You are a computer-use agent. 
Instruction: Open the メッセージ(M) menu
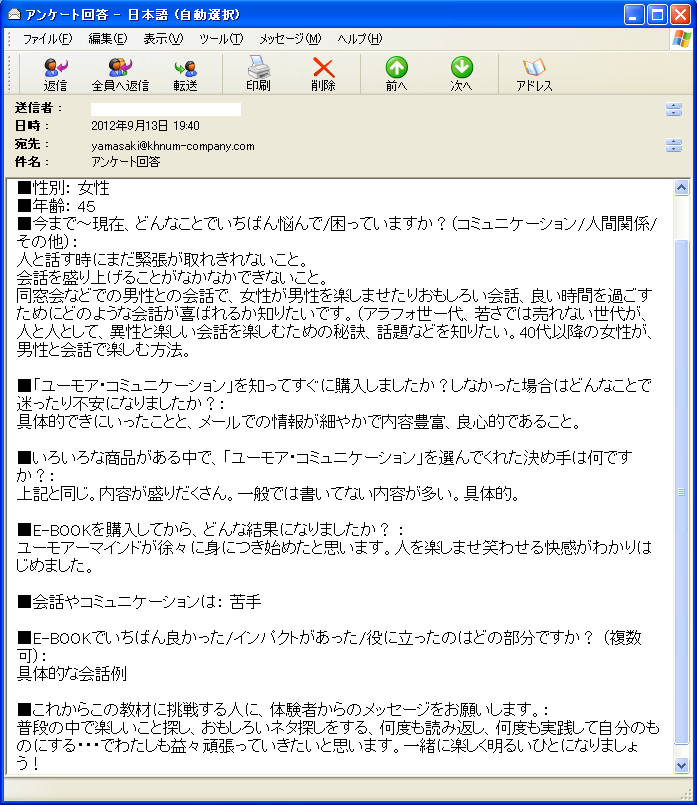(290, 39)
